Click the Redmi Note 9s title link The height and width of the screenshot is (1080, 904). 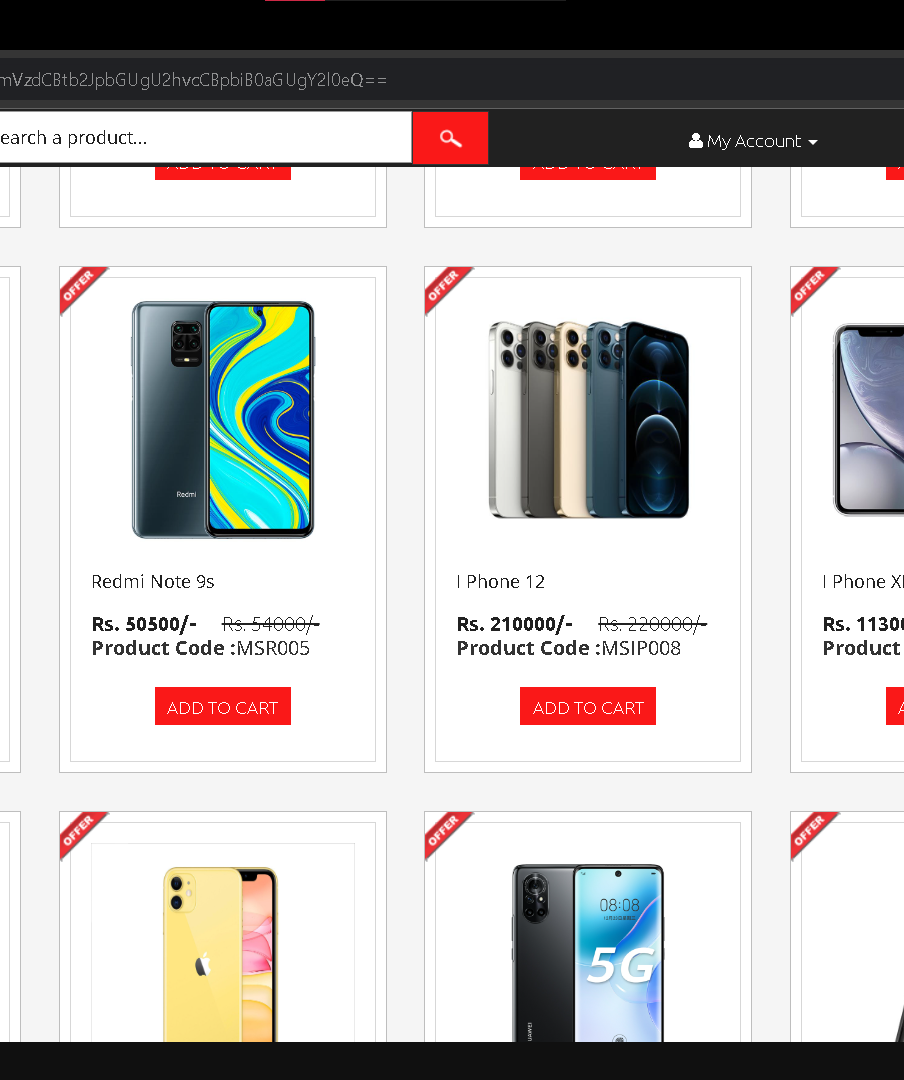pos(153,581)
